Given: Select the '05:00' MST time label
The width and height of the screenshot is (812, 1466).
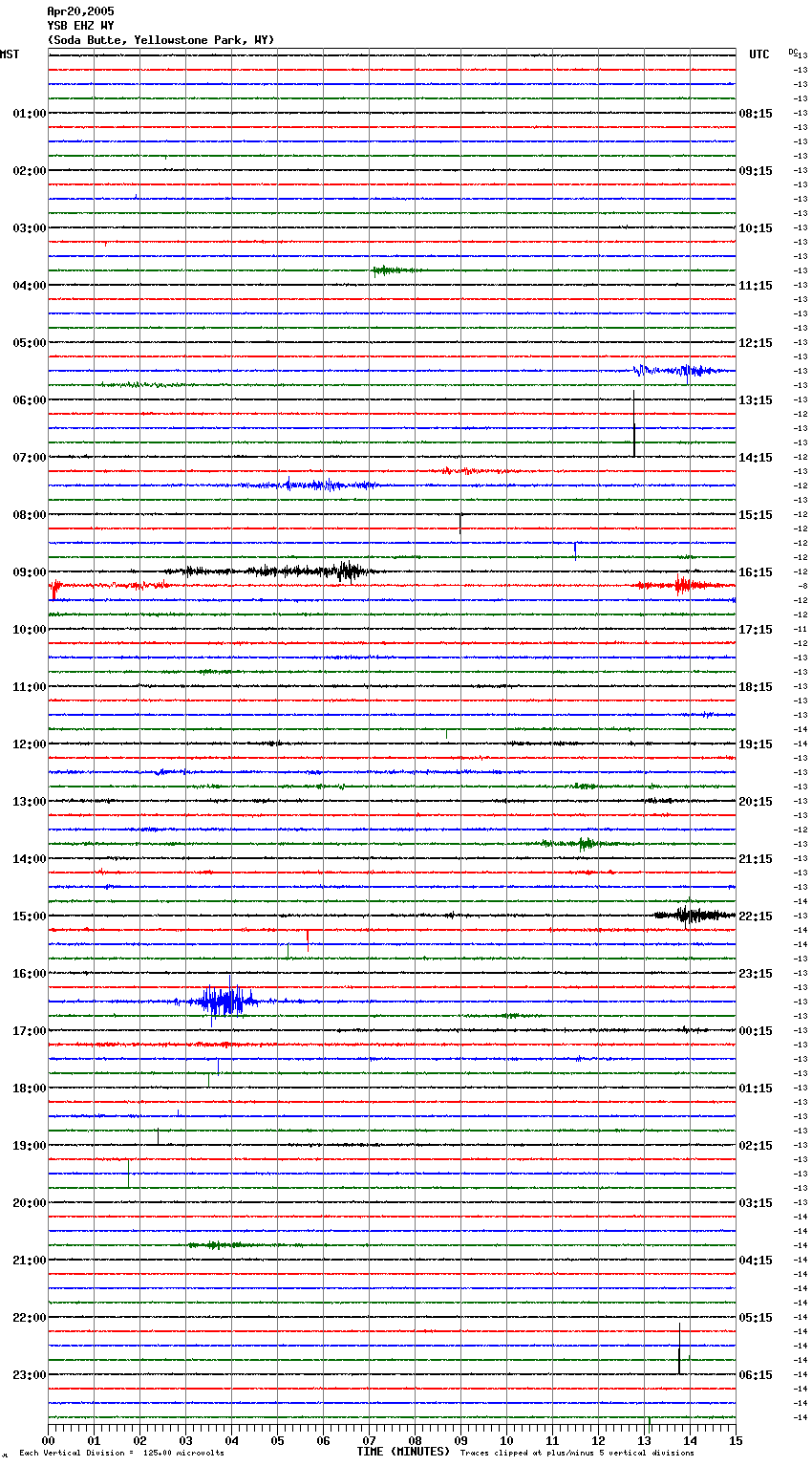Looking at the screenshot, I should click(30, 343).
